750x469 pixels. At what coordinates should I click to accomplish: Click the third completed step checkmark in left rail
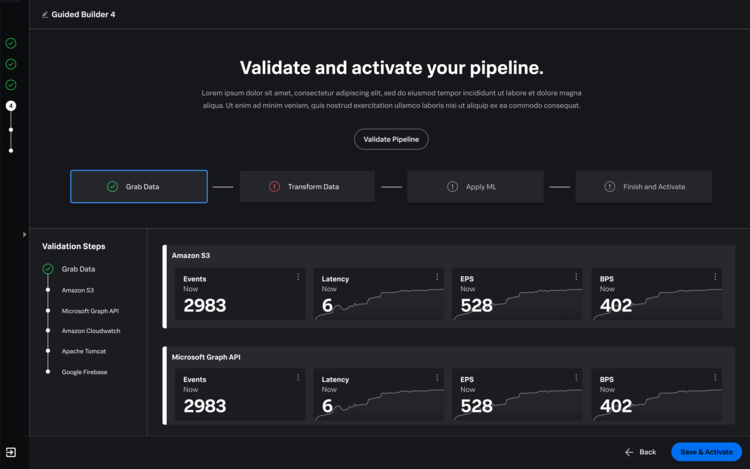point(11,85)
